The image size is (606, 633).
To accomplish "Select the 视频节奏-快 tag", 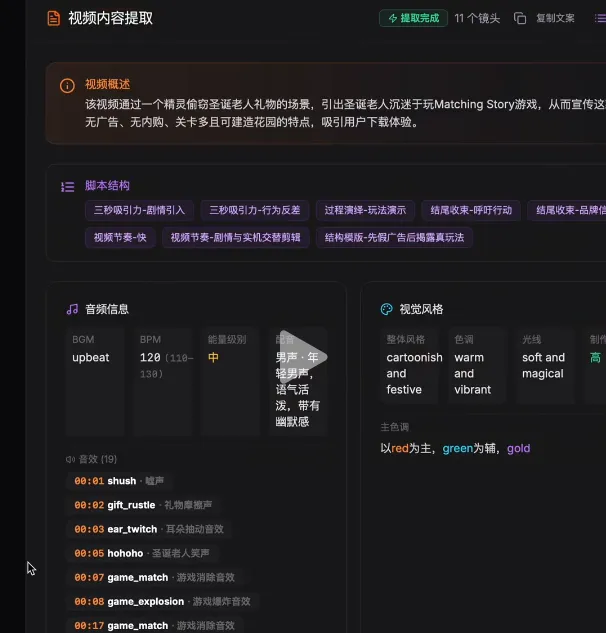I will tap(120, 237).
